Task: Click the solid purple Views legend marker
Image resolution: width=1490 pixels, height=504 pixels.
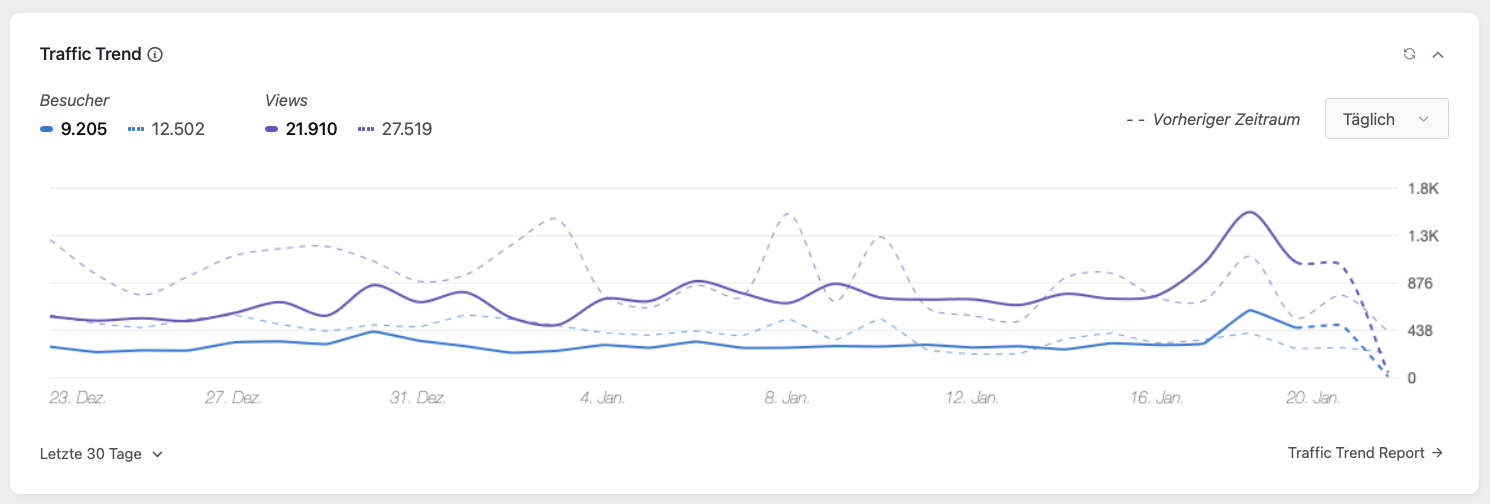Action: point(272,129)
